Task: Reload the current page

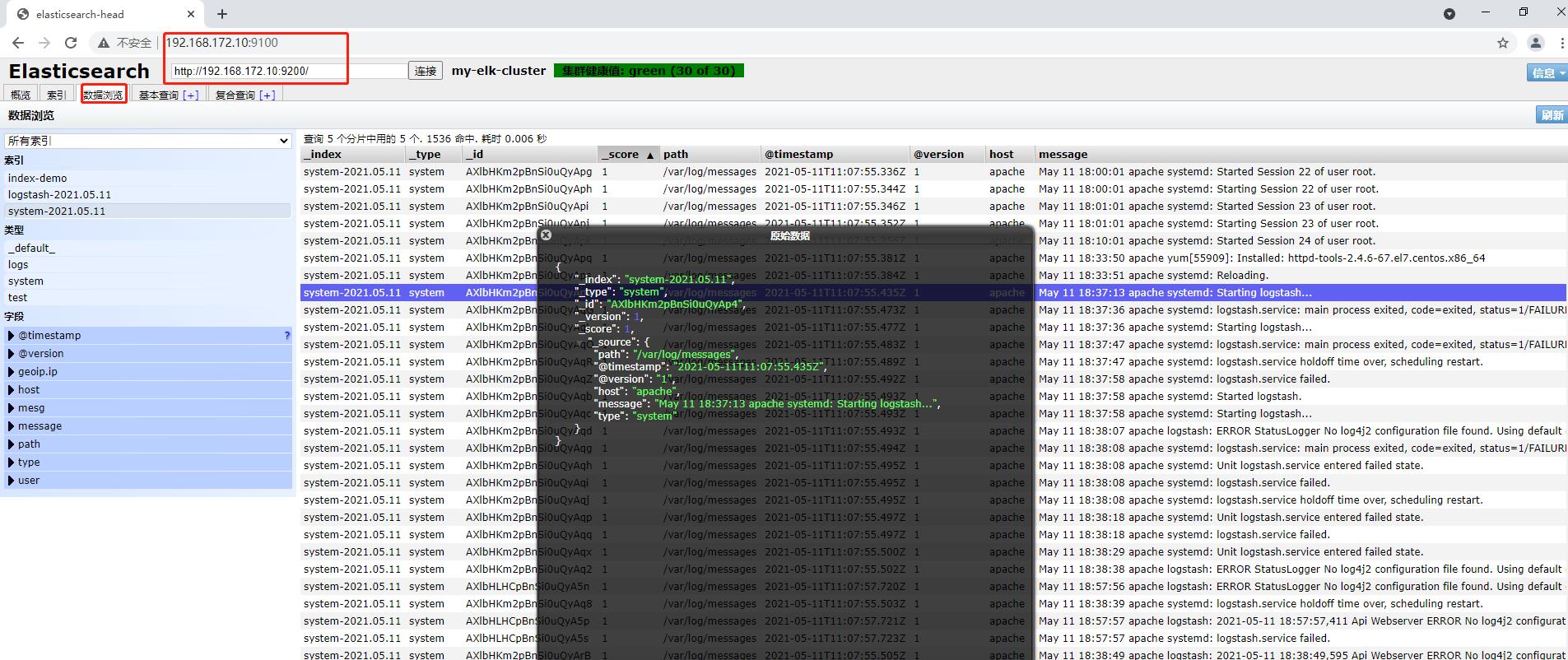Action: pyautogui.click(x=71, y=43)
